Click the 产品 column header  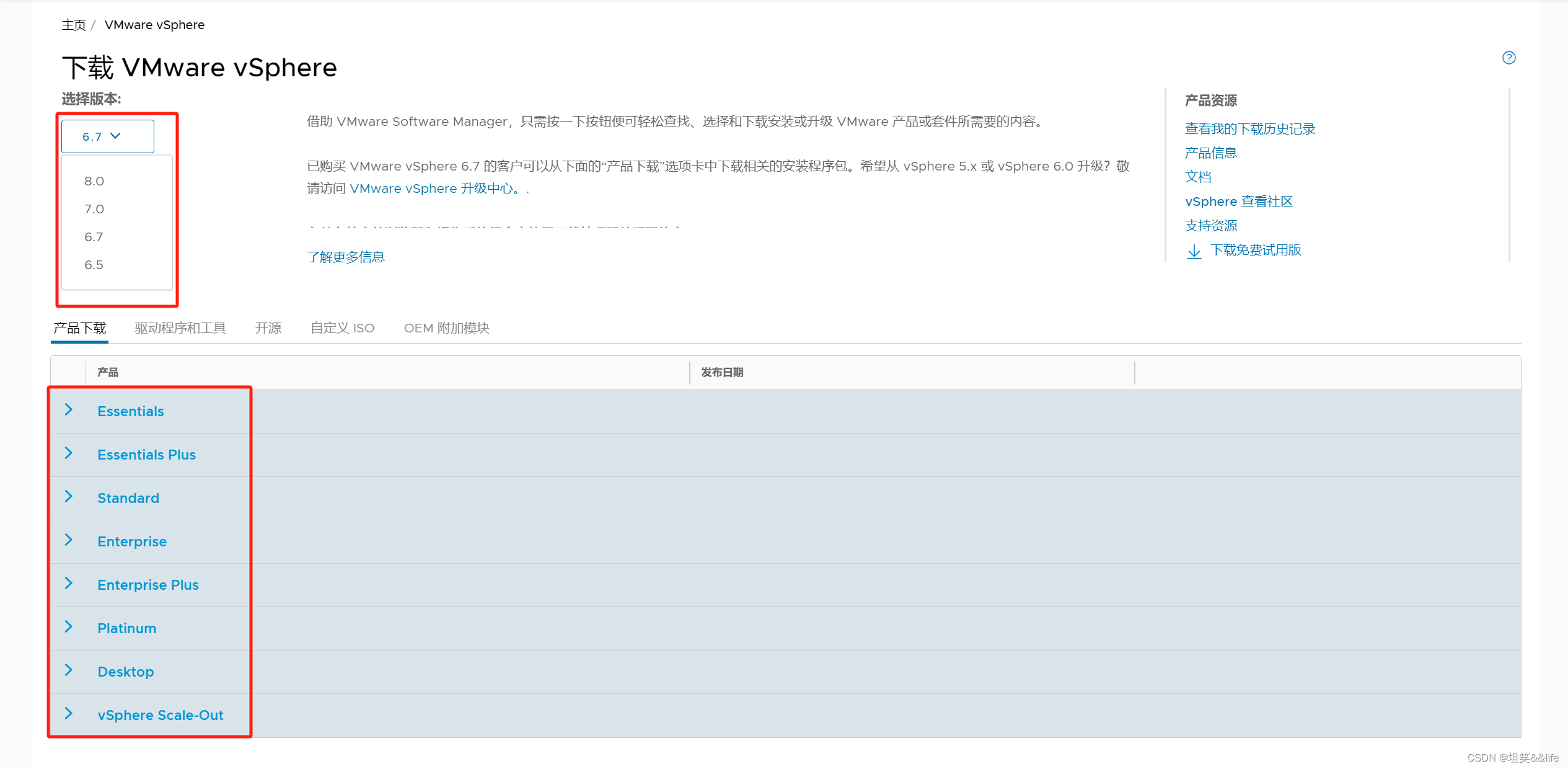(108, 372)
